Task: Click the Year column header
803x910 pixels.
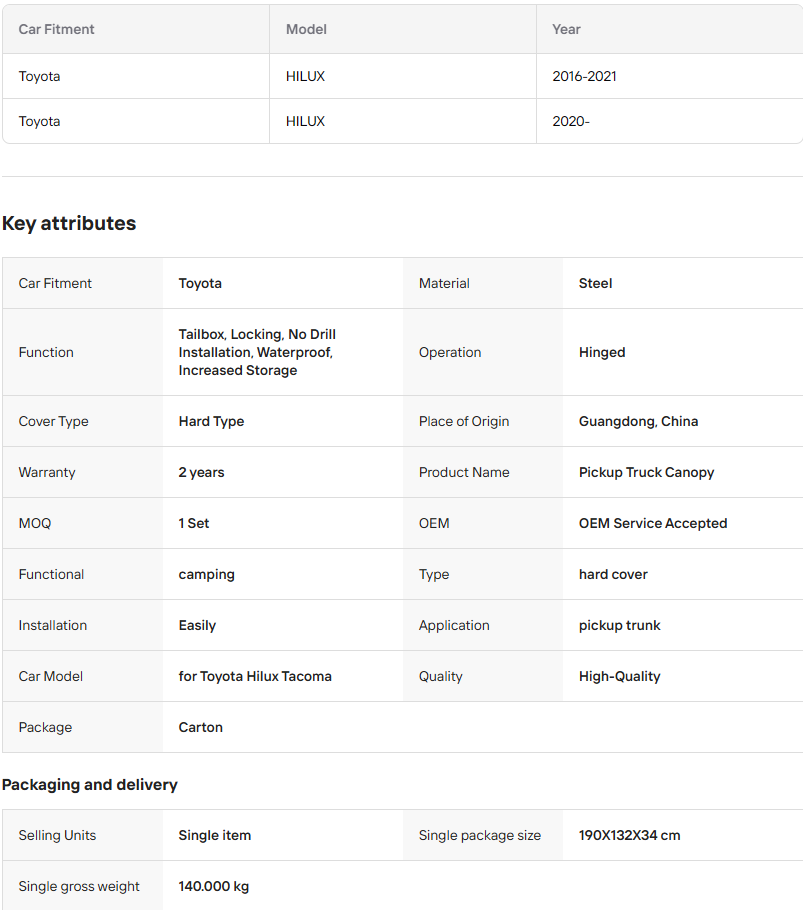Action: point(566,29)
